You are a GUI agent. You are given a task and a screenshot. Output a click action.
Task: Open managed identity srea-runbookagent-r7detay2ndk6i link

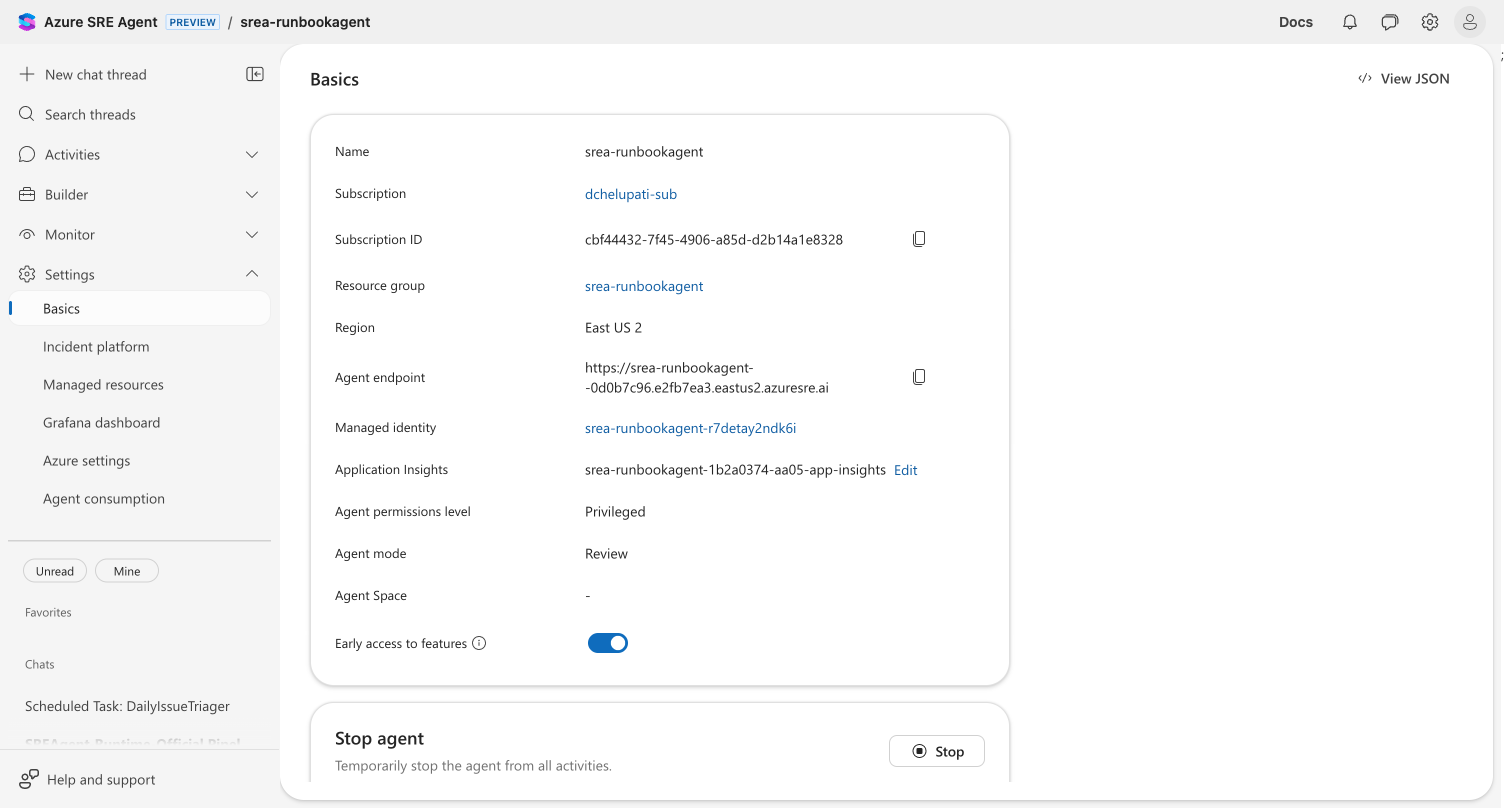[690, 428]
